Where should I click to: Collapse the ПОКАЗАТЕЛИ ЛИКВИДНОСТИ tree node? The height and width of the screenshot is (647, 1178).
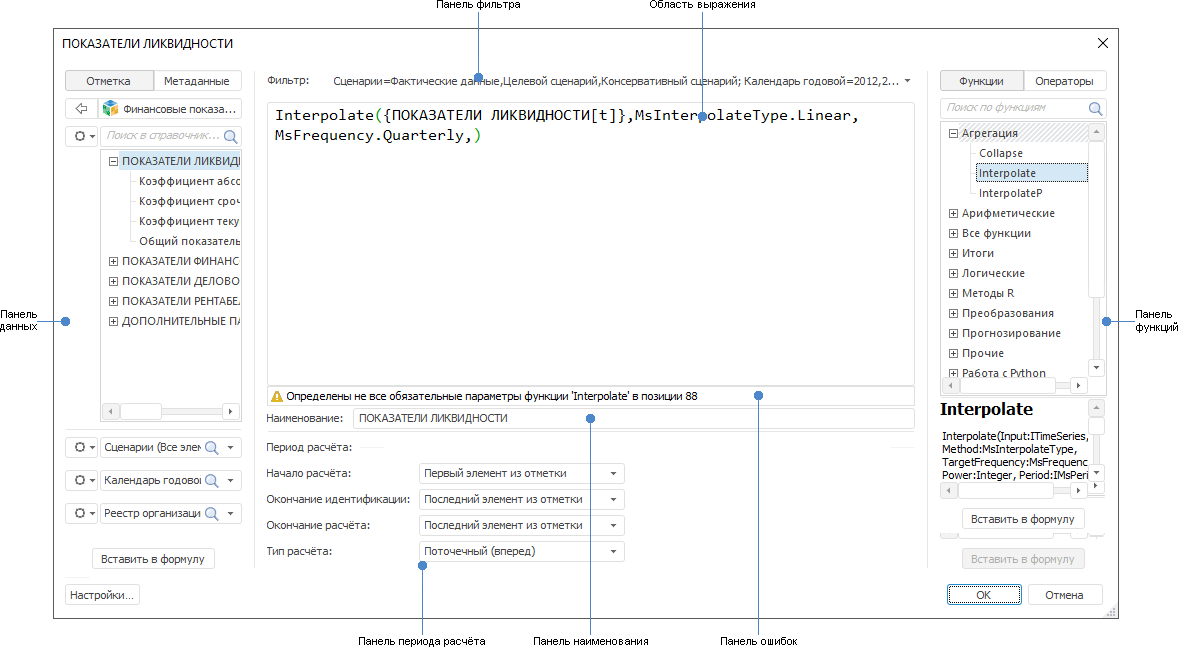coord(113,161)
